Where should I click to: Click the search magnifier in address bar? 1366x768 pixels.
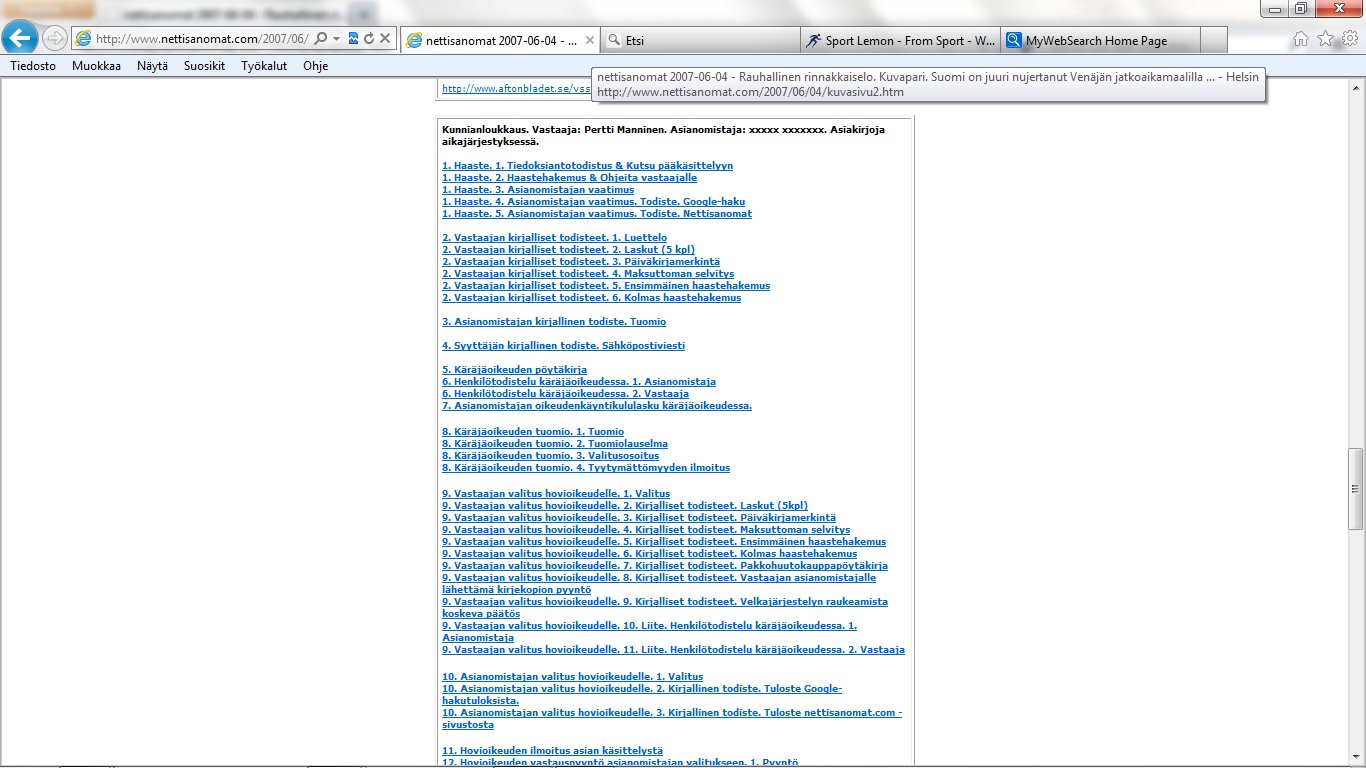320,39
